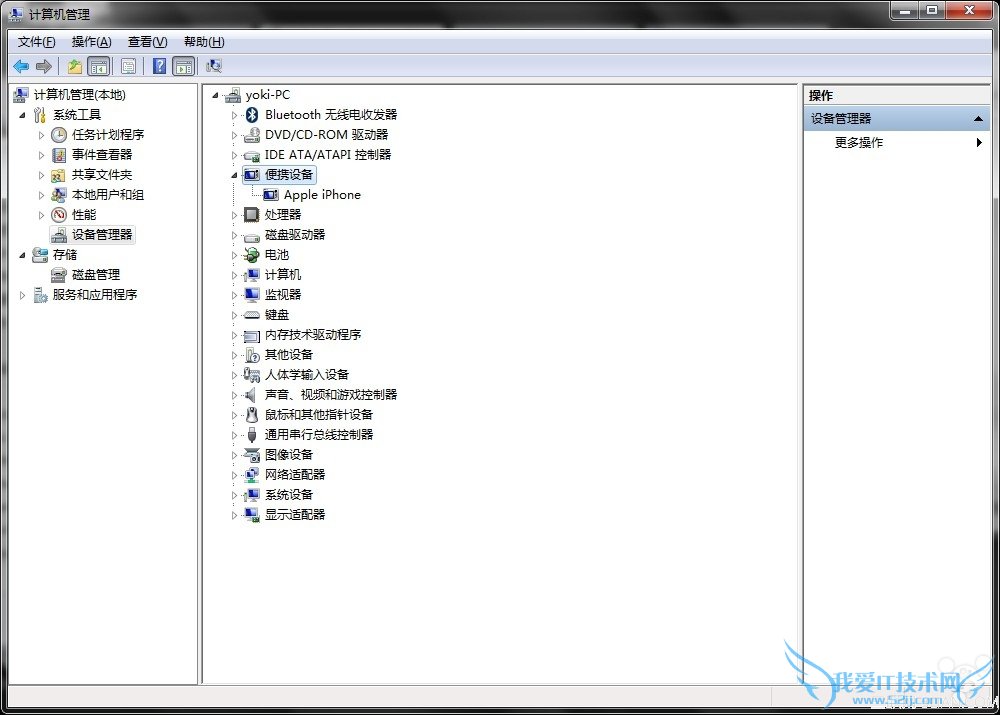Image resolution: width=1000 pixels, height=715 pixels.
Task: Maximize the 计算机管理 window
Action: 932,11
